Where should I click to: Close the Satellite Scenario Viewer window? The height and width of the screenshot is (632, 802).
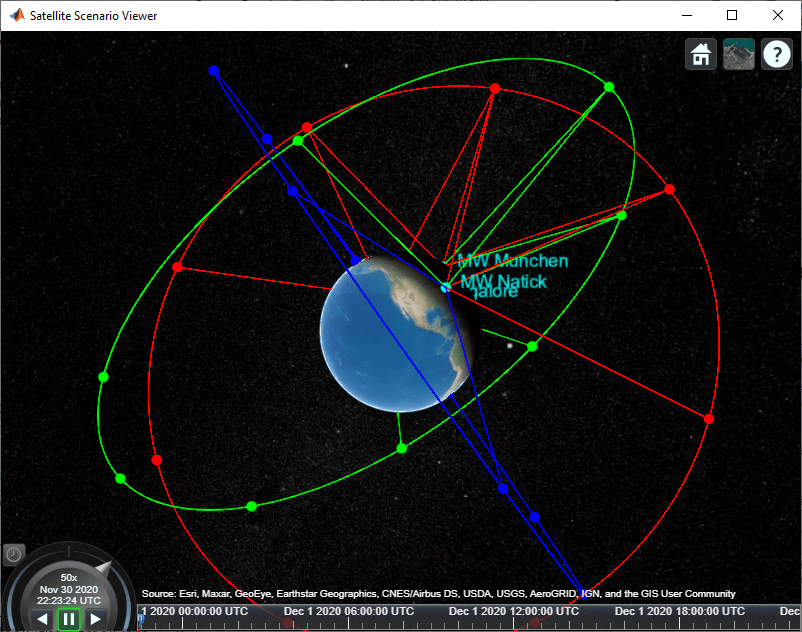coord(777,15)
